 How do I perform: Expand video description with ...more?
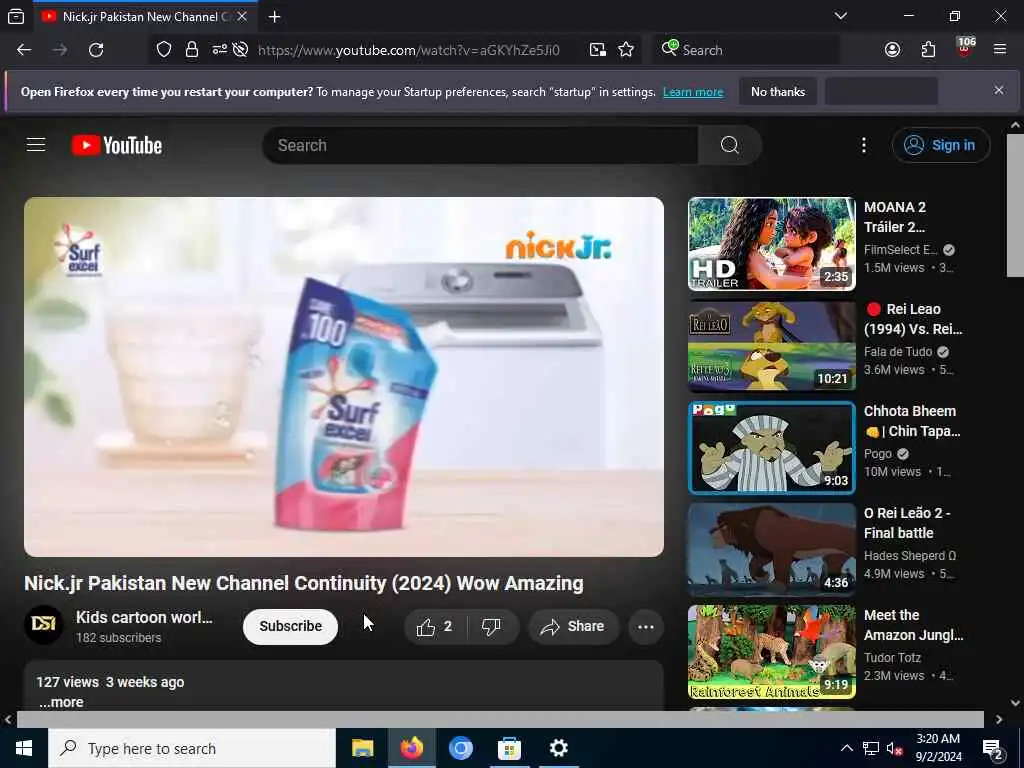[x=61, y=702]
